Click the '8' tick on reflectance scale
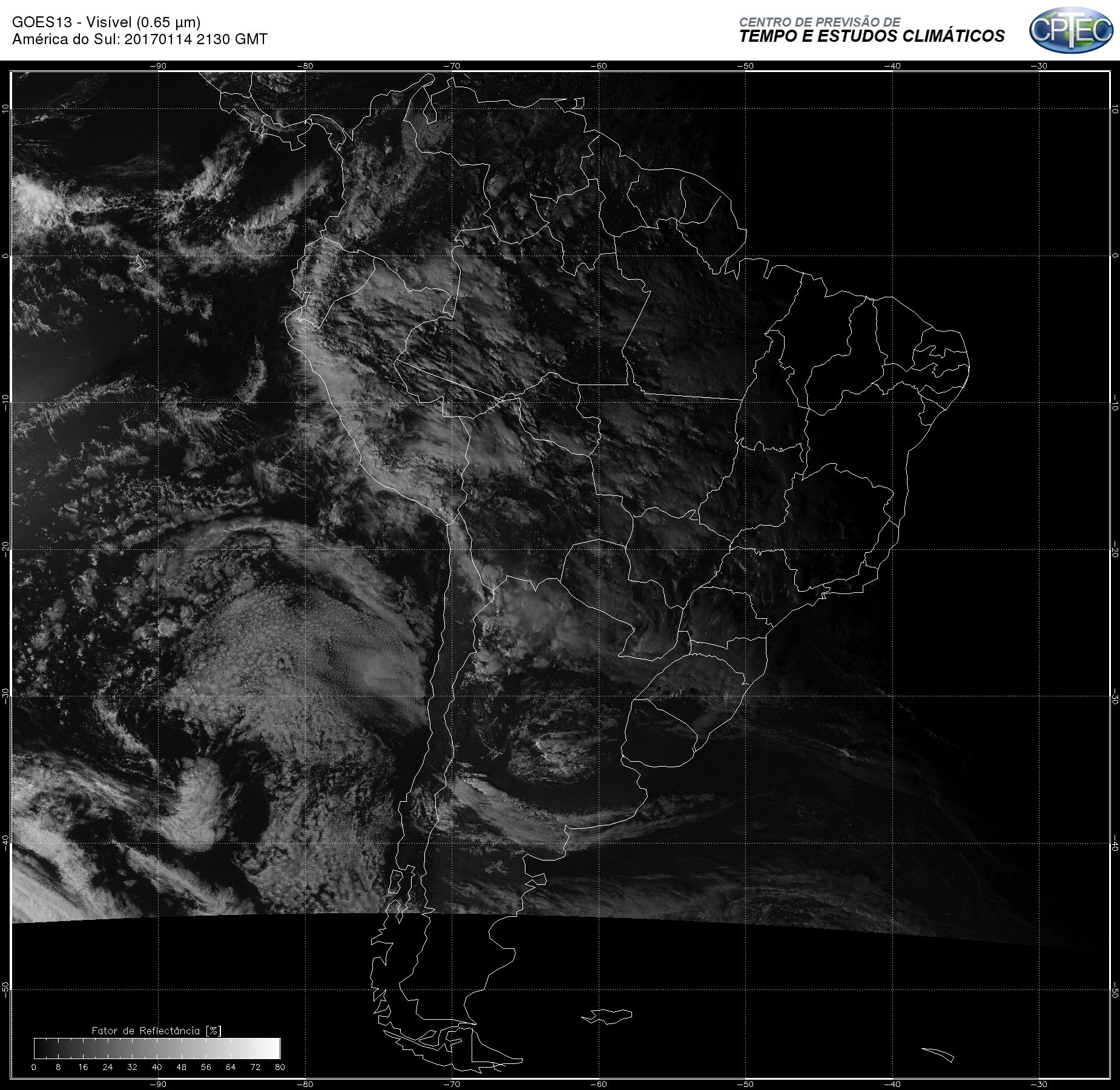The height and width of the screenshot is (1090, 1120). (x=58, y=1067)
